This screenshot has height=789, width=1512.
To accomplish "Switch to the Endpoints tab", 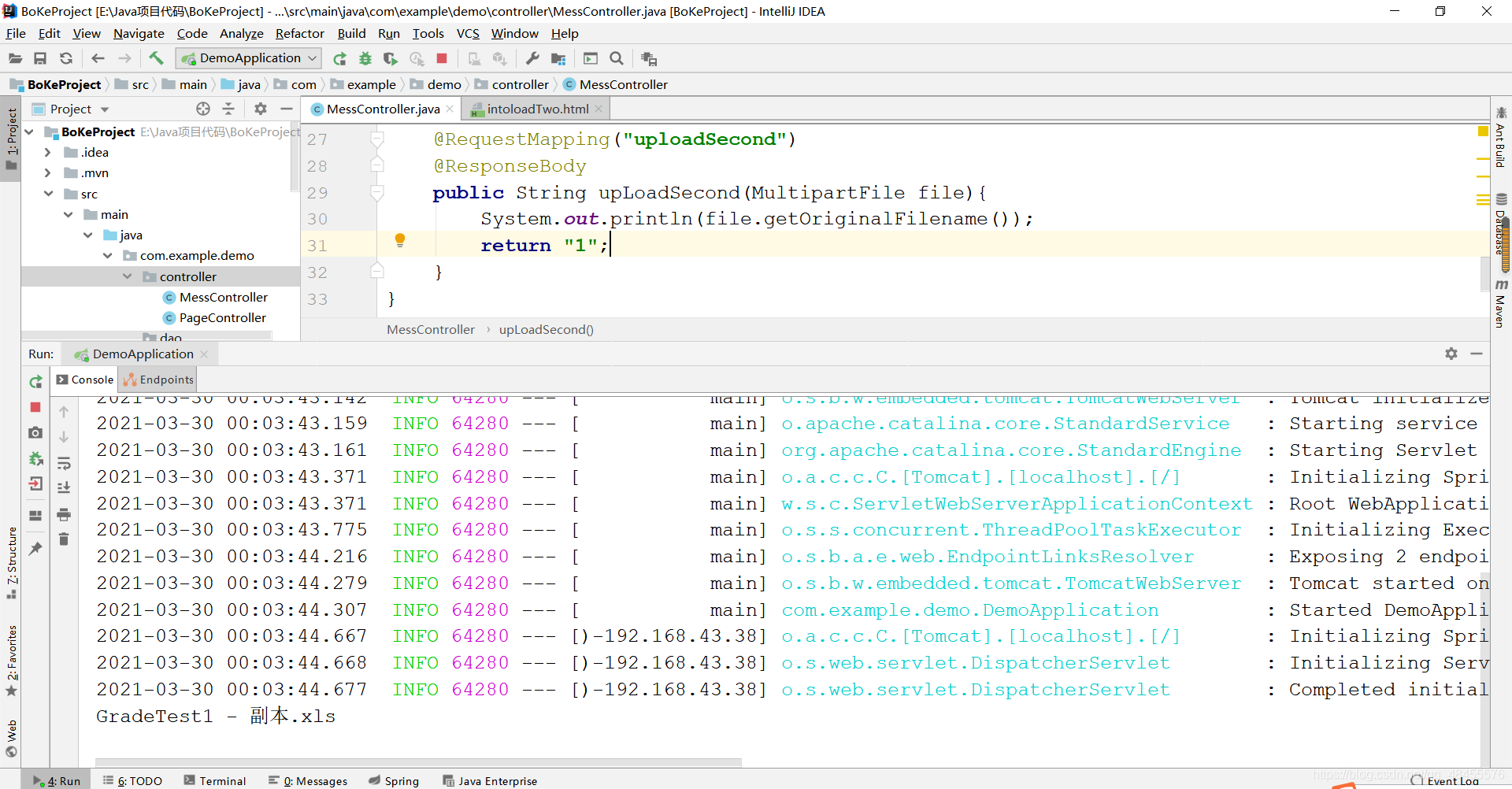I will click(158, 380).
